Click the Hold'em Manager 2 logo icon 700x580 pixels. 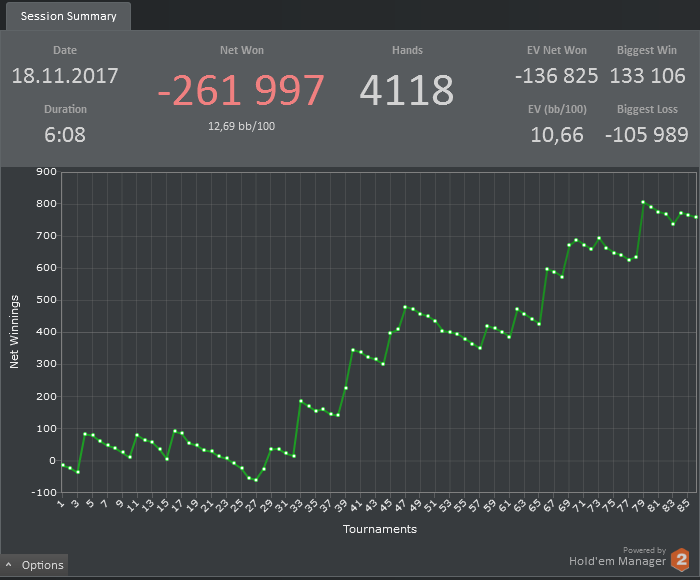(681, 559)
